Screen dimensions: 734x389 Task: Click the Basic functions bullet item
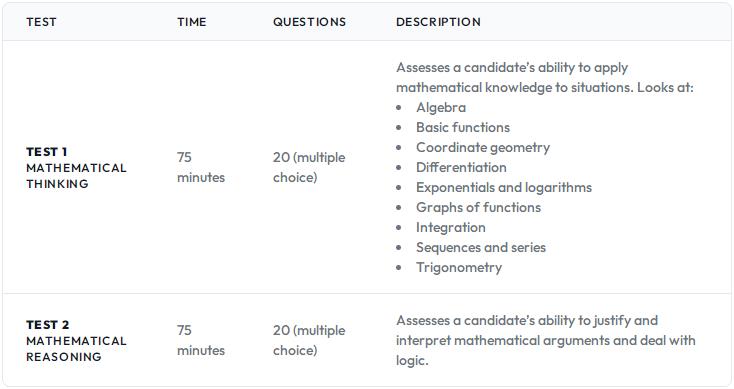click(463, 127)
